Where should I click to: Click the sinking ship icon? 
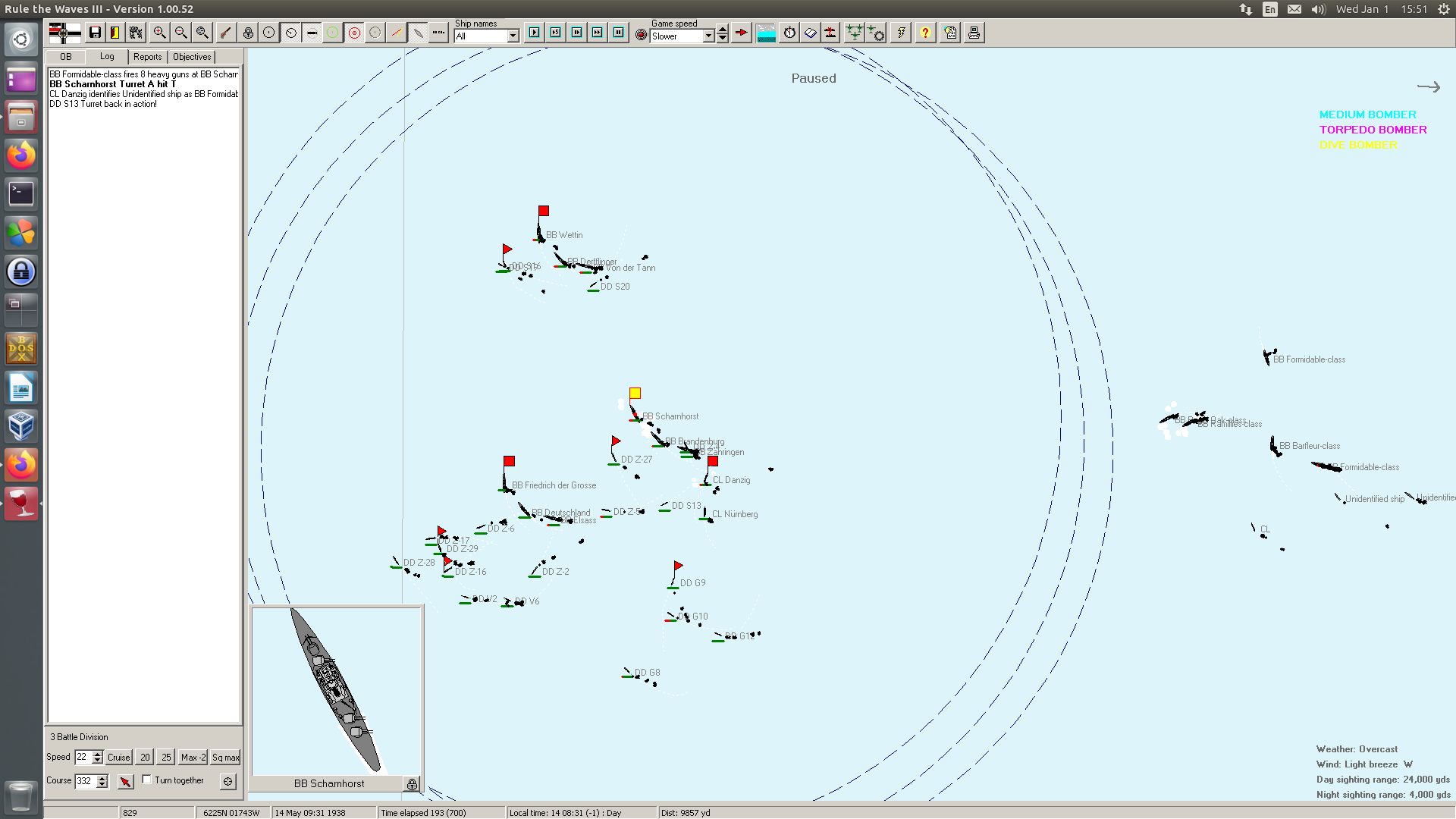tap(831, 33)
